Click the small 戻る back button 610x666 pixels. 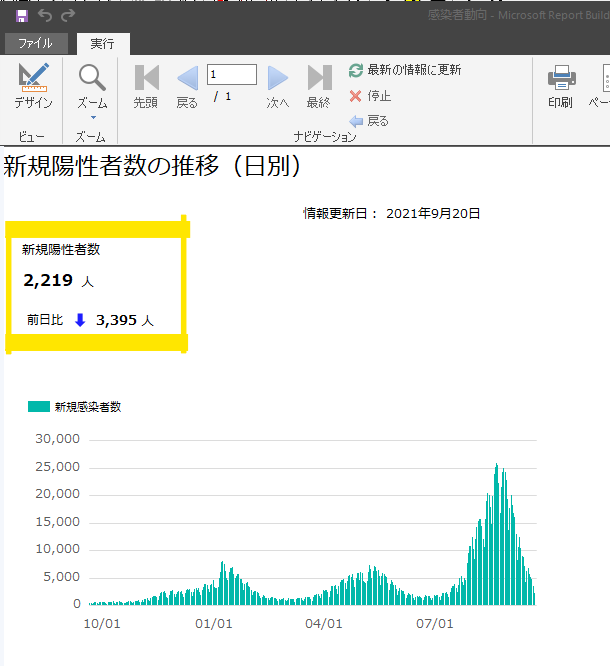(x=369, y=121)
